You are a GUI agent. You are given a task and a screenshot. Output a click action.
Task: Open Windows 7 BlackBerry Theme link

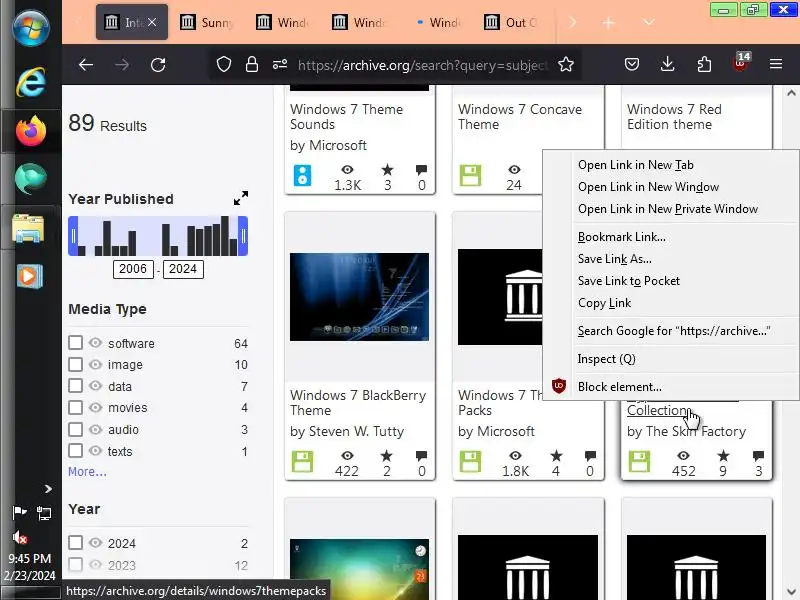click(358, 403)
